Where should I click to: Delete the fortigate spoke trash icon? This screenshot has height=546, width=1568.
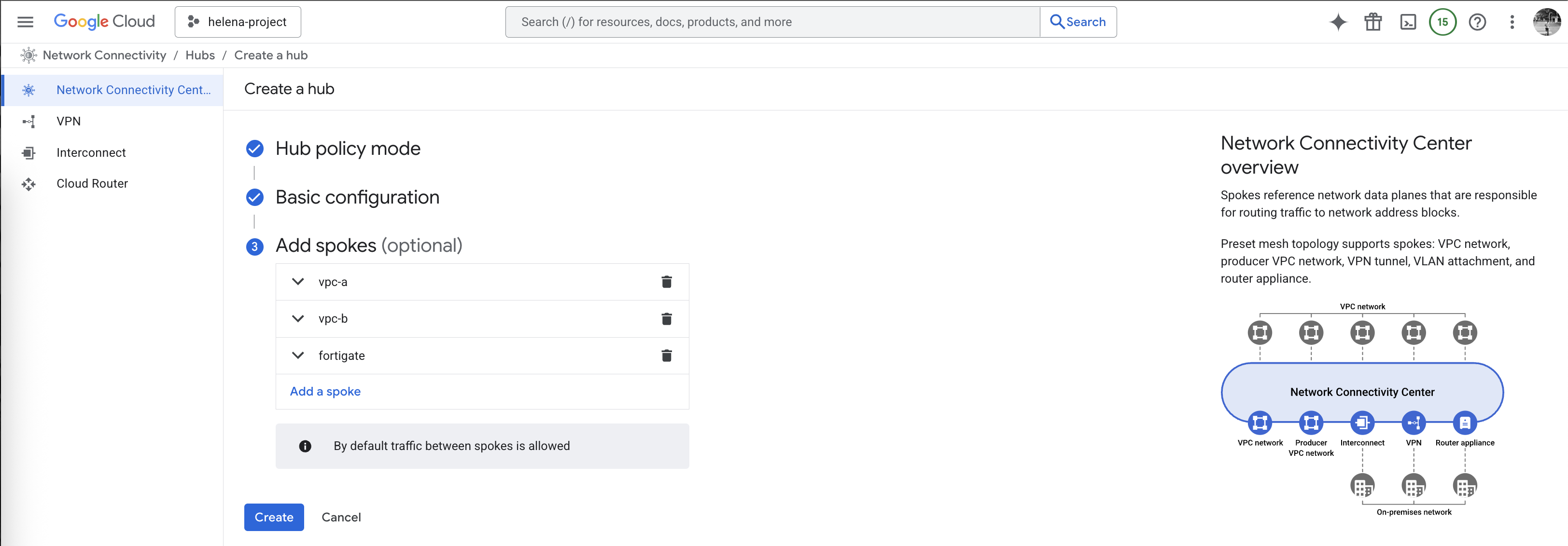tap(667, 355)
